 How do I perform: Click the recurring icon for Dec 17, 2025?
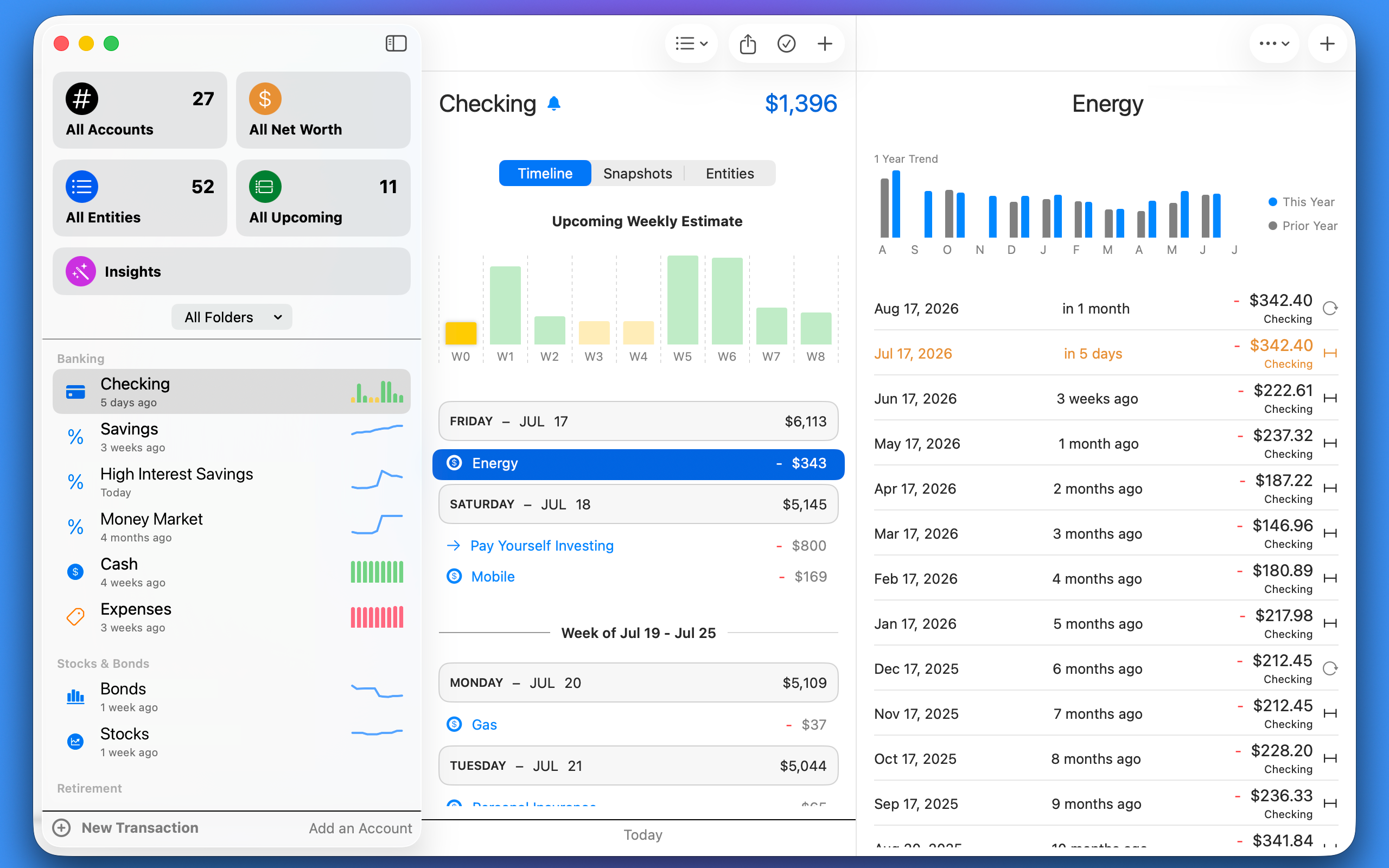[x=1330, y=669]
